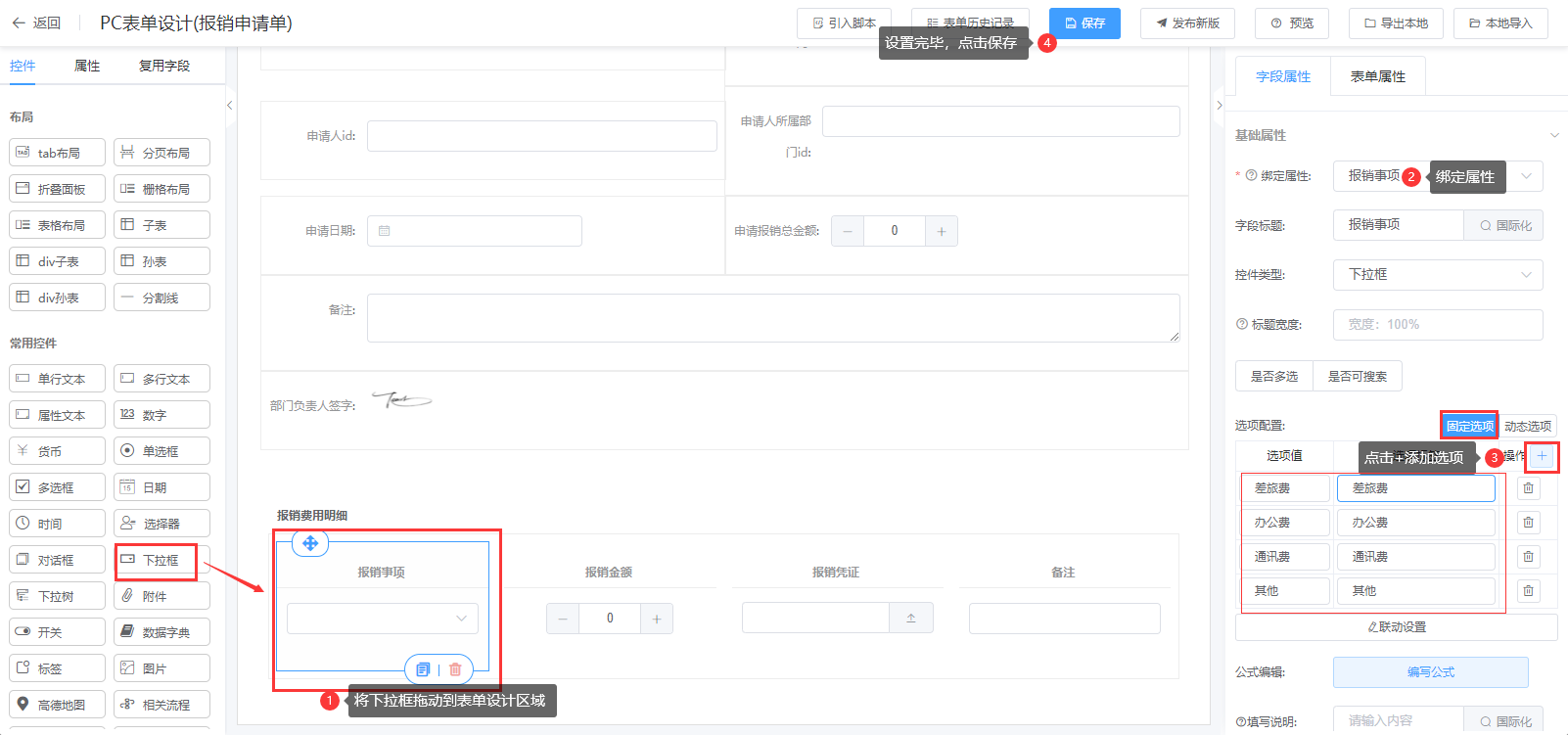Collapse the left control panel
Viewport: 1568px width, 735px height.
[230, 105]
